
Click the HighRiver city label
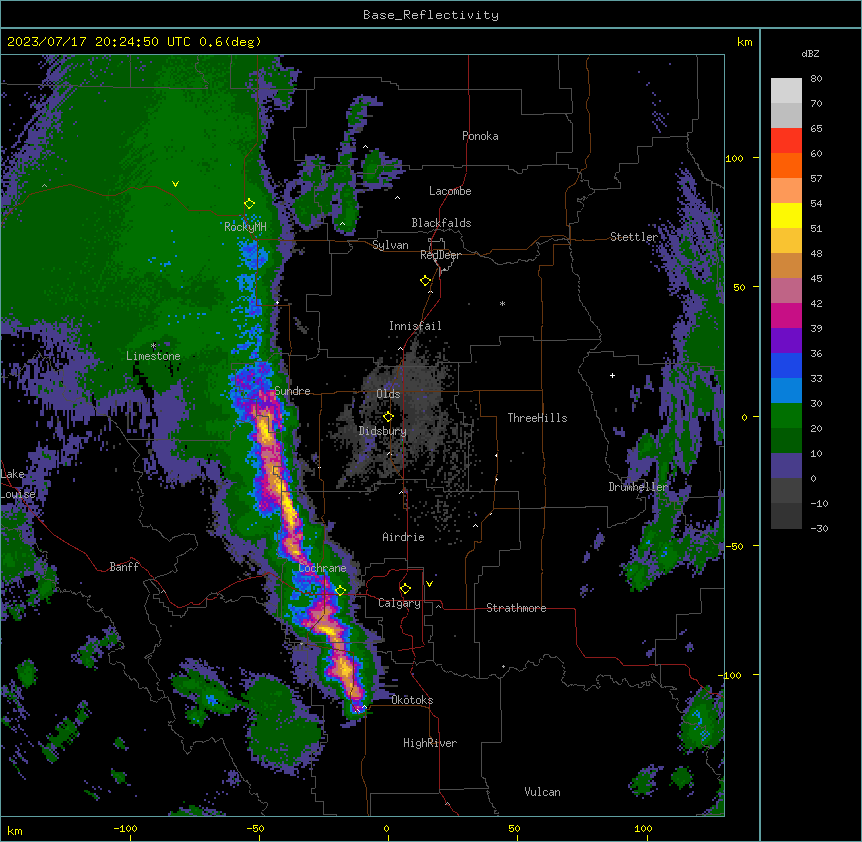point(430,743)
